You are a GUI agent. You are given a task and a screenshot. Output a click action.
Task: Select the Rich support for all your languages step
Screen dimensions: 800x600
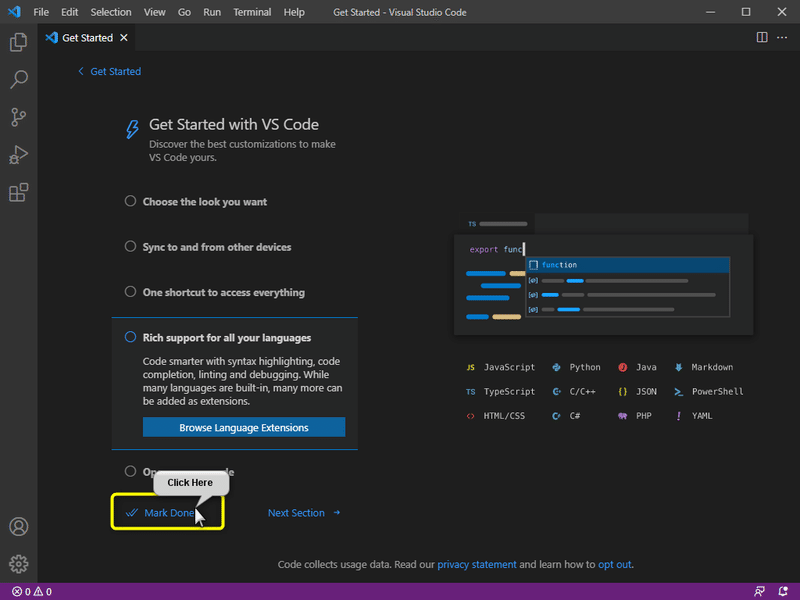226,337
